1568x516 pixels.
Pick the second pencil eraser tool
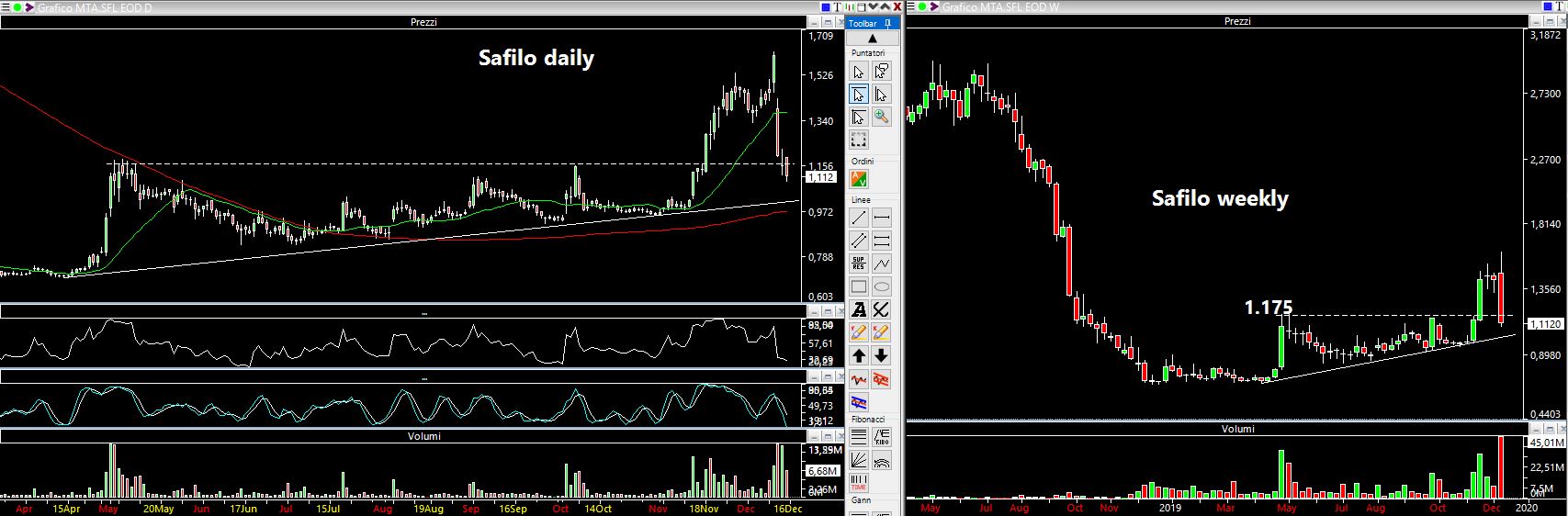[x=882, y=332]
